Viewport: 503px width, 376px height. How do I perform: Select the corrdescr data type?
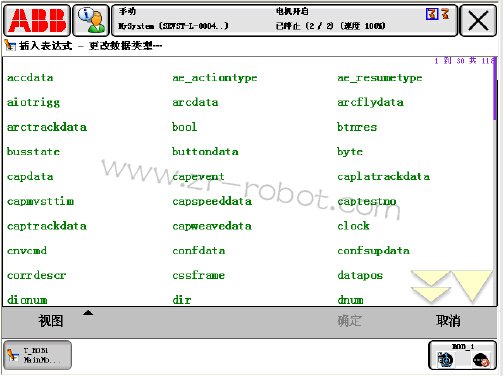click(36, 275)
